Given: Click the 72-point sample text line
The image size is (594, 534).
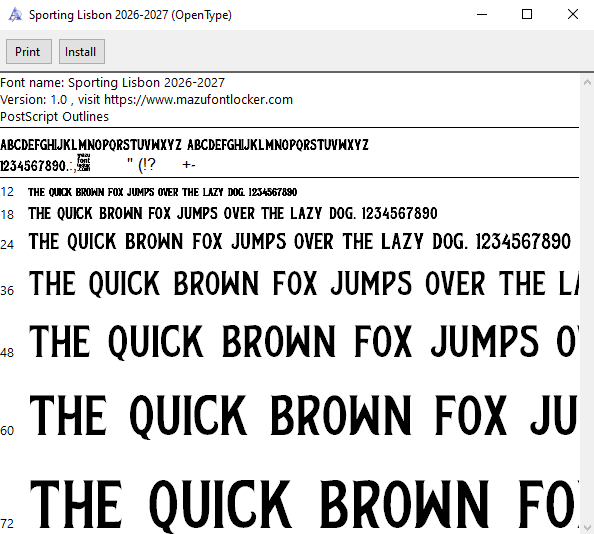Looking at the screenshot, I should 304,504.
